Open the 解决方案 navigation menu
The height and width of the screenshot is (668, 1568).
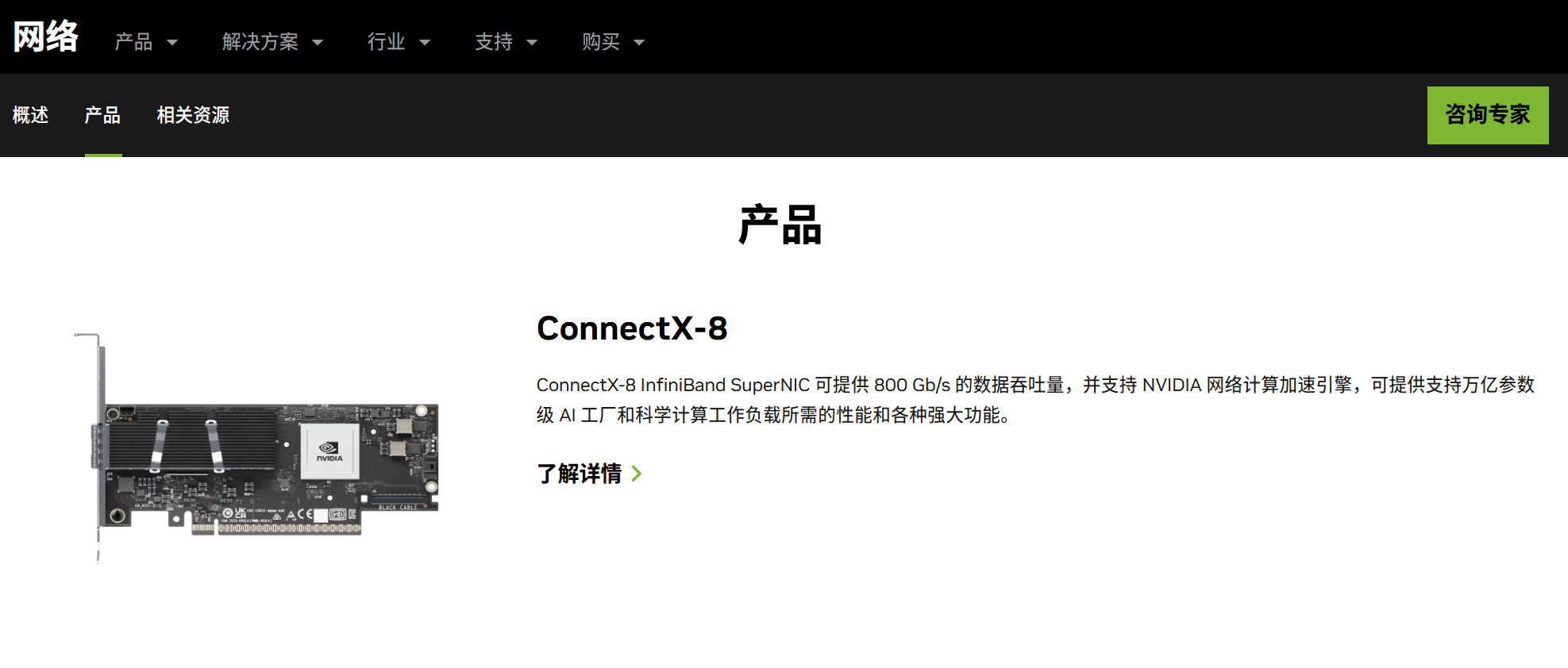(260, 42)
